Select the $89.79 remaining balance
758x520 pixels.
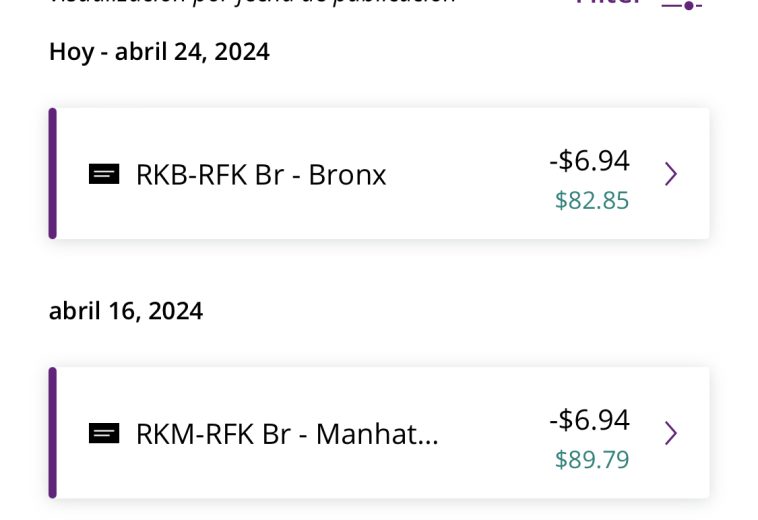click(592, 459)
